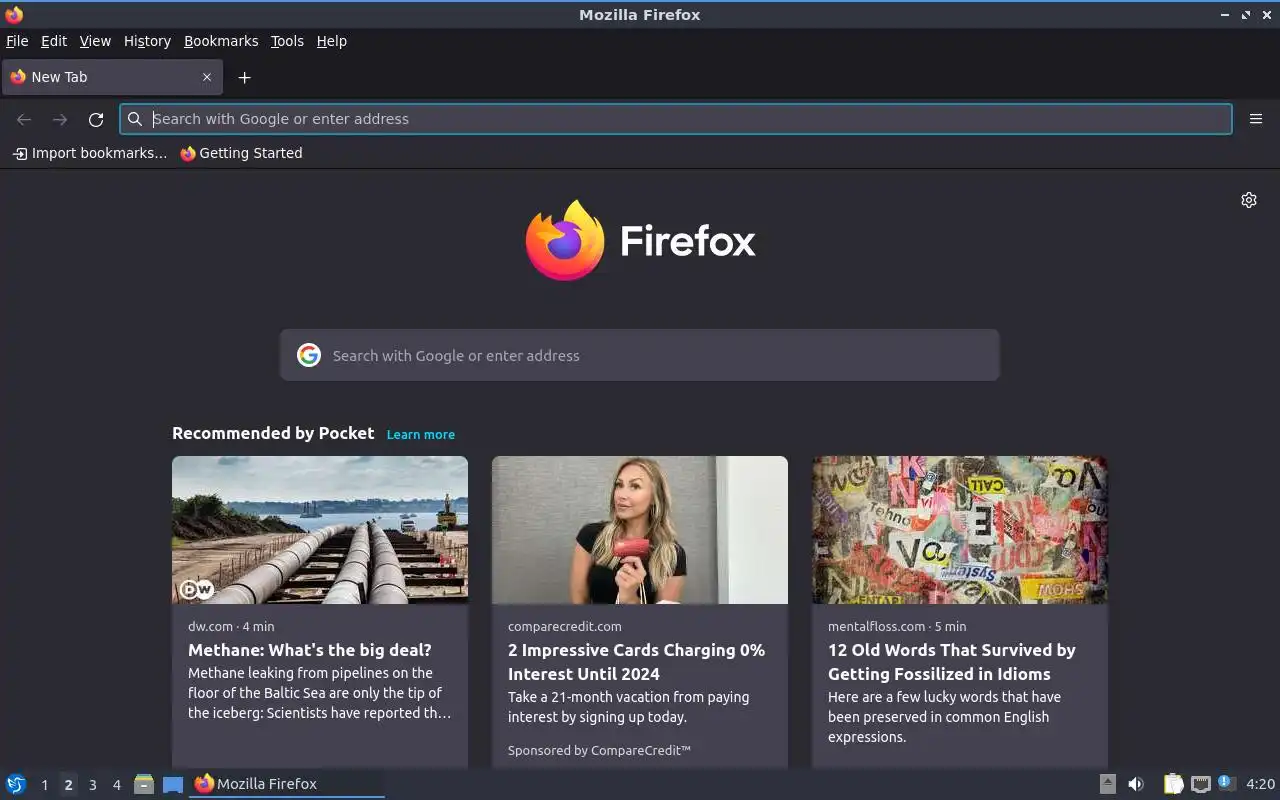Click the center Search with Google box
1280x800 pixels.
click(640, 355)
